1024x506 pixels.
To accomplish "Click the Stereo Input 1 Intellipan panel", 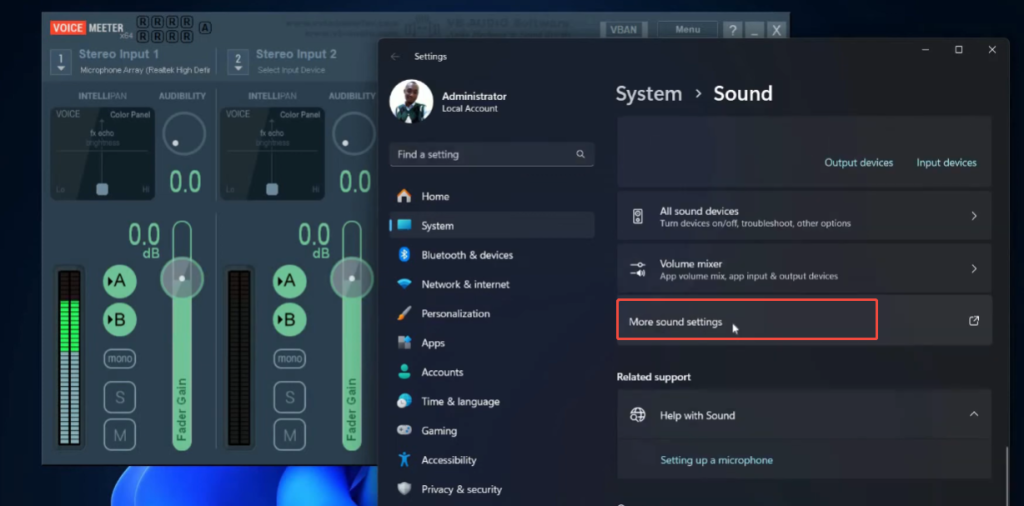I will point(103,153).
